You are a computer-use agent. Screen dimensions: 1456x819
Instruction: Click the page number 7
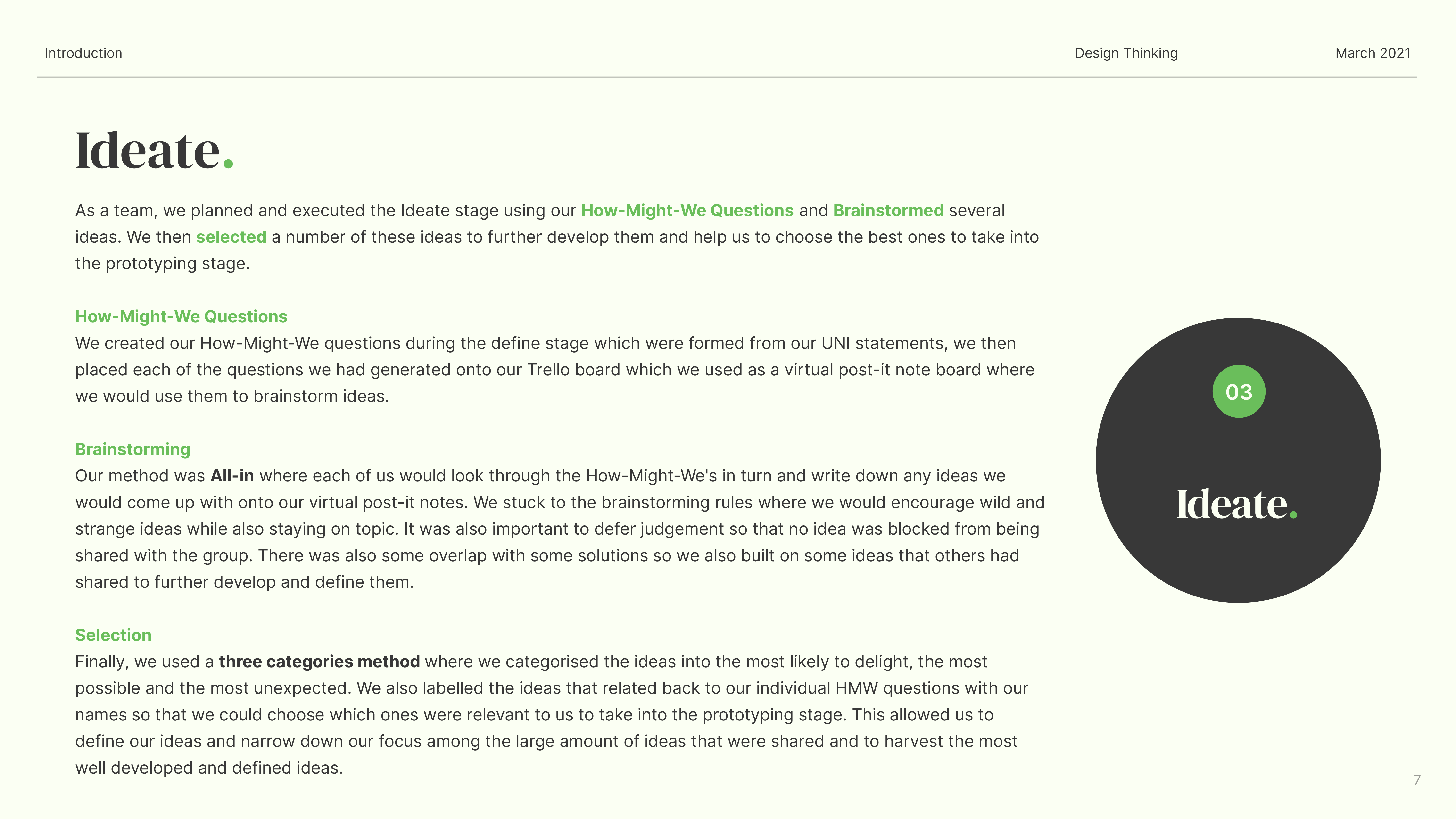[x=1416, y=780]
